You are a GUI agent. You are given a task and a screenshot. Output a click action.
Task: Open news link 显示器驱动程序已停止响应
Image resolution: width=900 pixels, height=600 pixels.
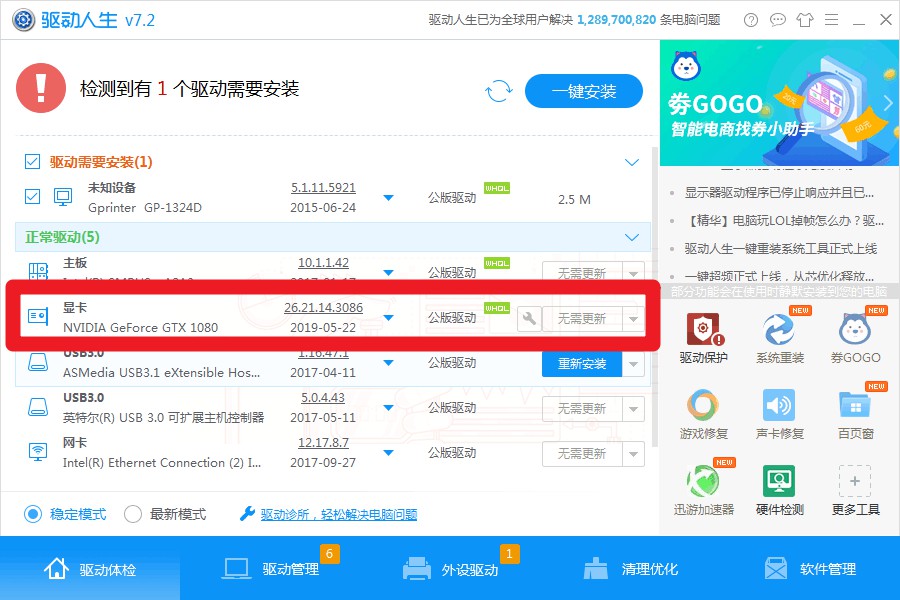779,193
